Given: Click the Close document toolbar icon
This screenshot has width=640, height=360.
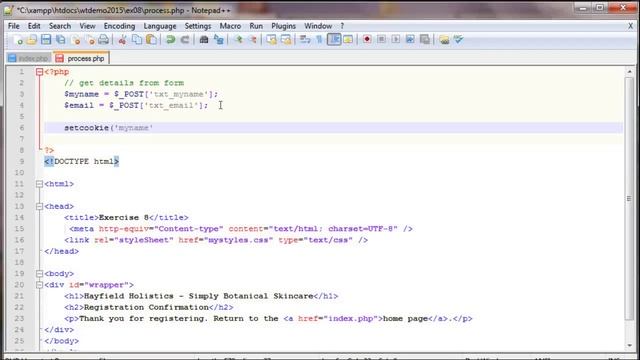Looking at the screenshot, I should point(76,40).
